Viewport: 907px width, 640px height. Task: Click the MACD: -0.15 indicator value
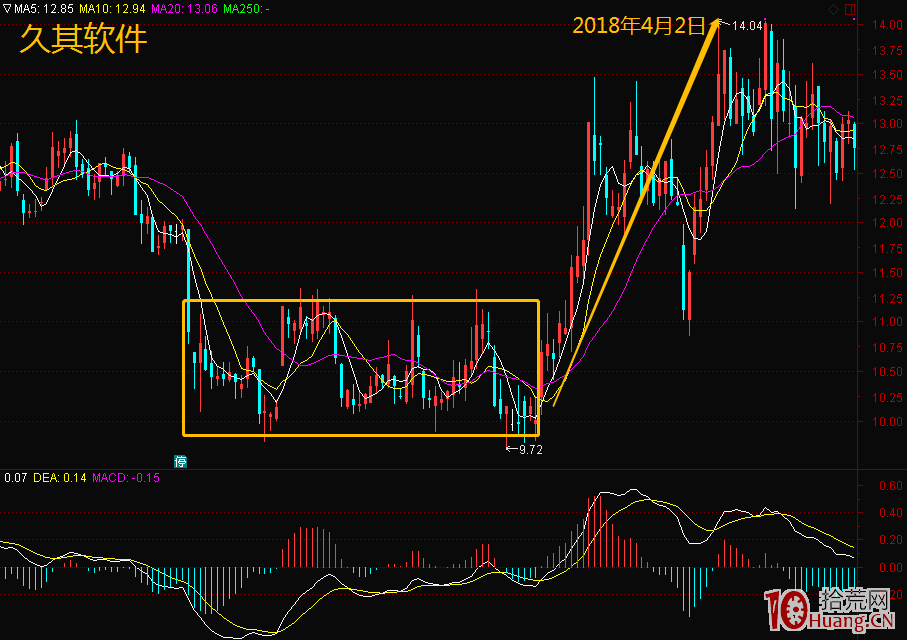126,478
